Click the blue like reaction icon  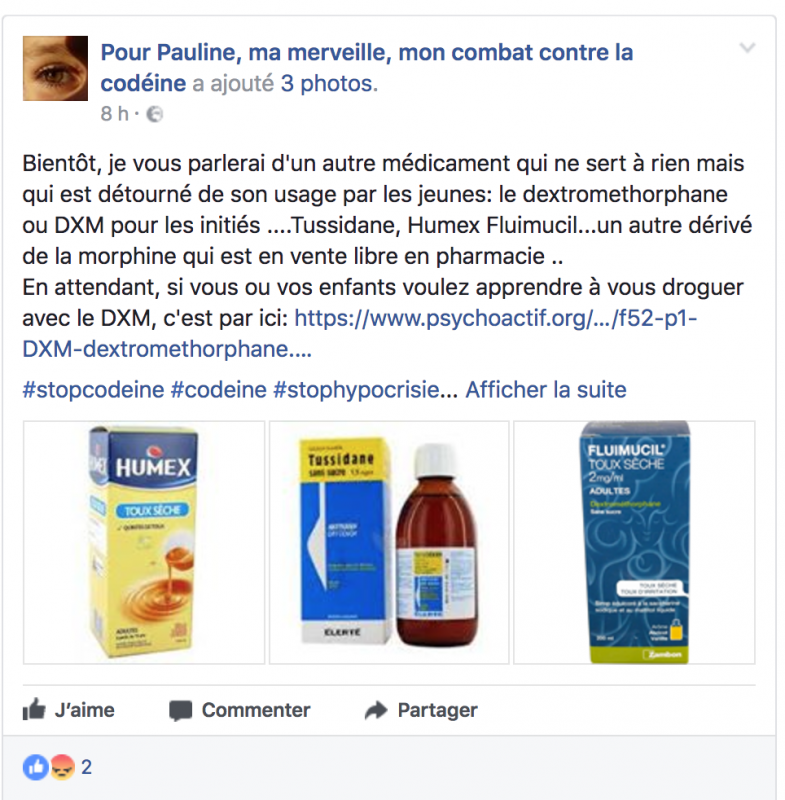35,767
